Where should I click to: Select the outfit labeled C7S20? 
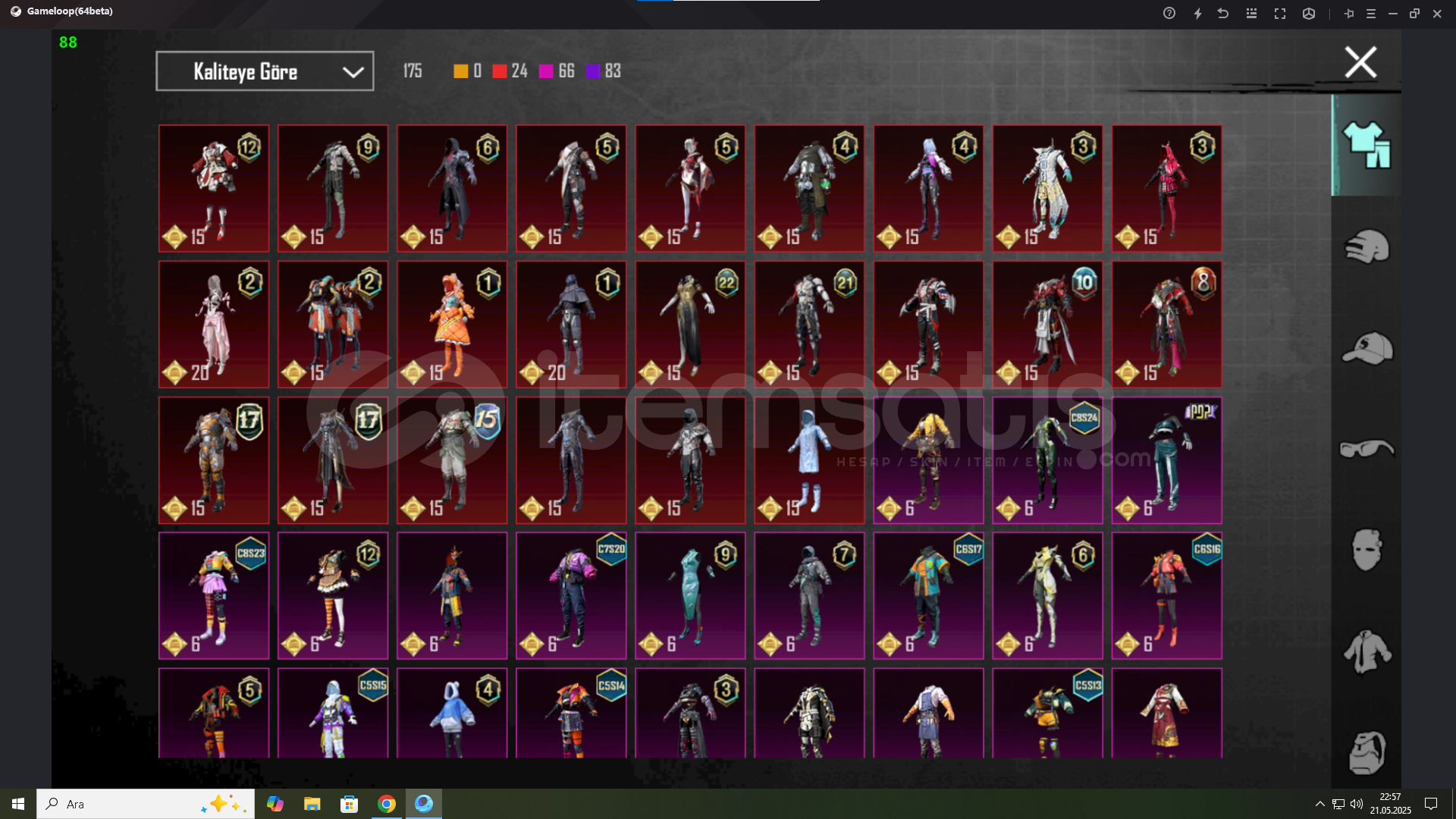pos(571,596)
